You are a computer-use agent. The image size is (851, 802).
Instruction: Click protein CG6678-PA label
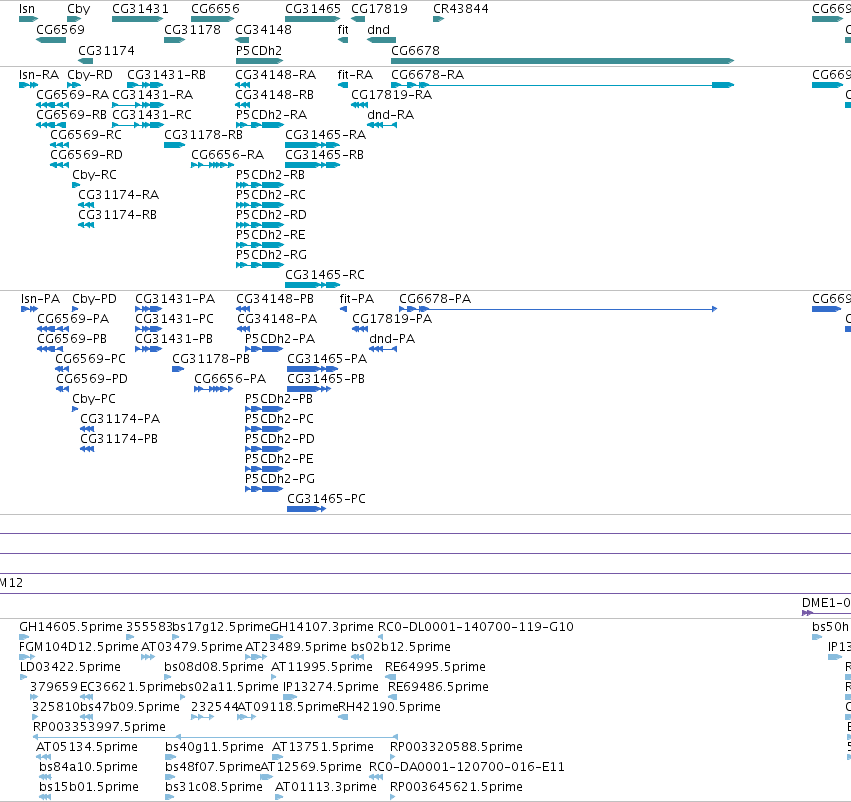(435, 298)
